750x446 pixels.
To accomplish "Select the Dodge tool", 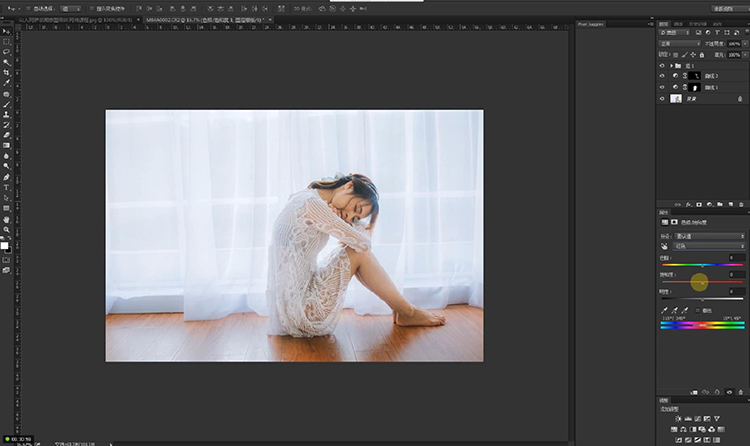I will [6, 166].
